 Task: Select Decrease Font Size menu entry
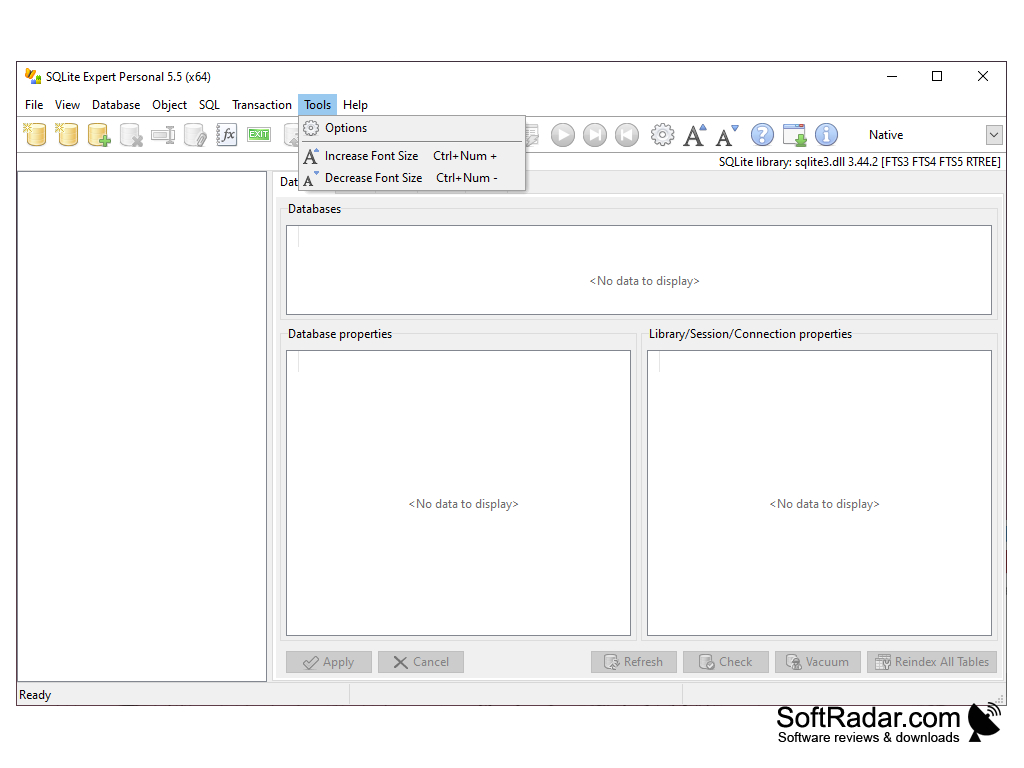pyautogui.click(x=412, y=178)
